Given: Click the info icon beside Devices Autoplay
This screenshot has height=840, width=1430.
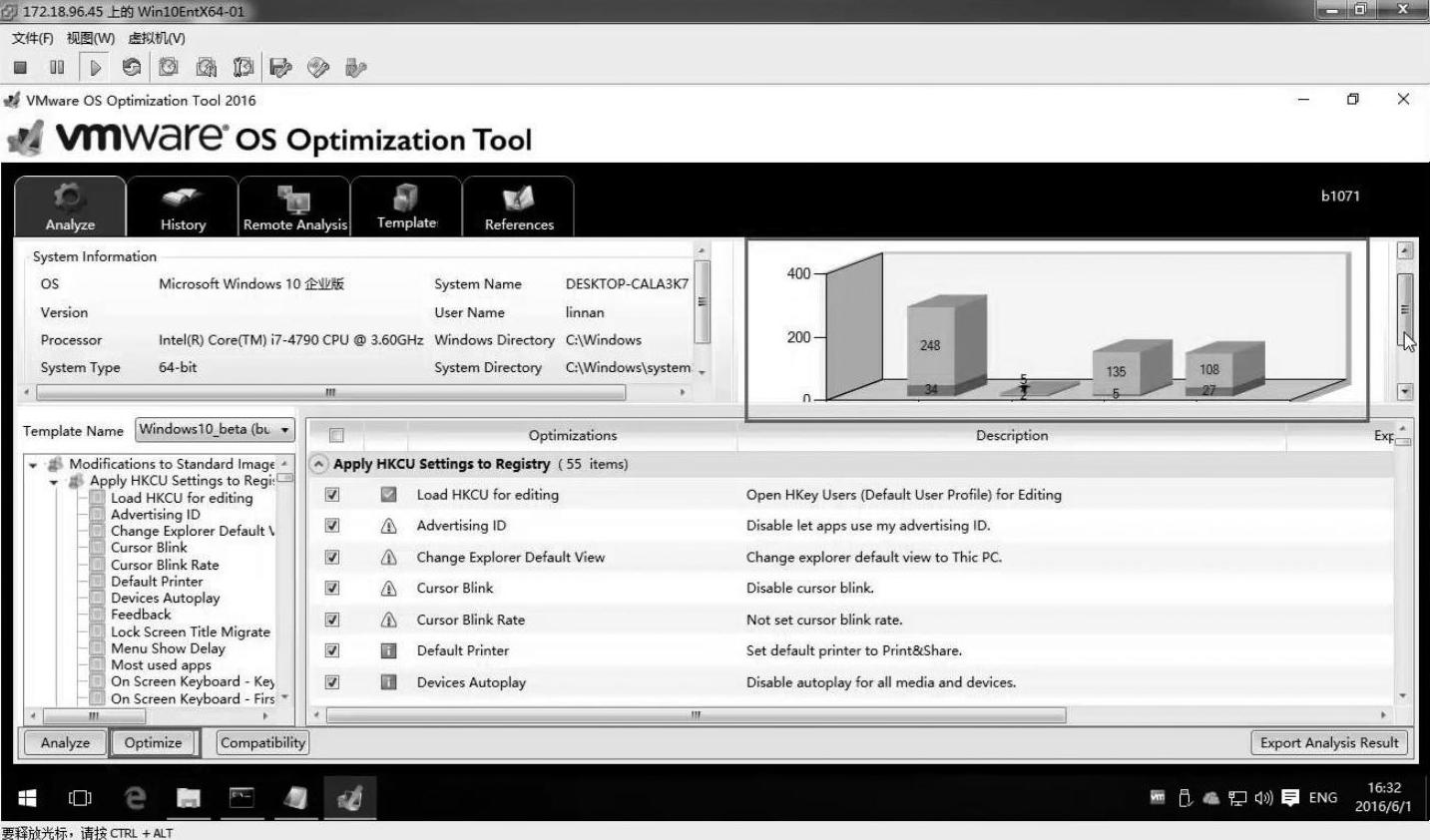Looking at the screenshot, I should [x=389, y=682].
